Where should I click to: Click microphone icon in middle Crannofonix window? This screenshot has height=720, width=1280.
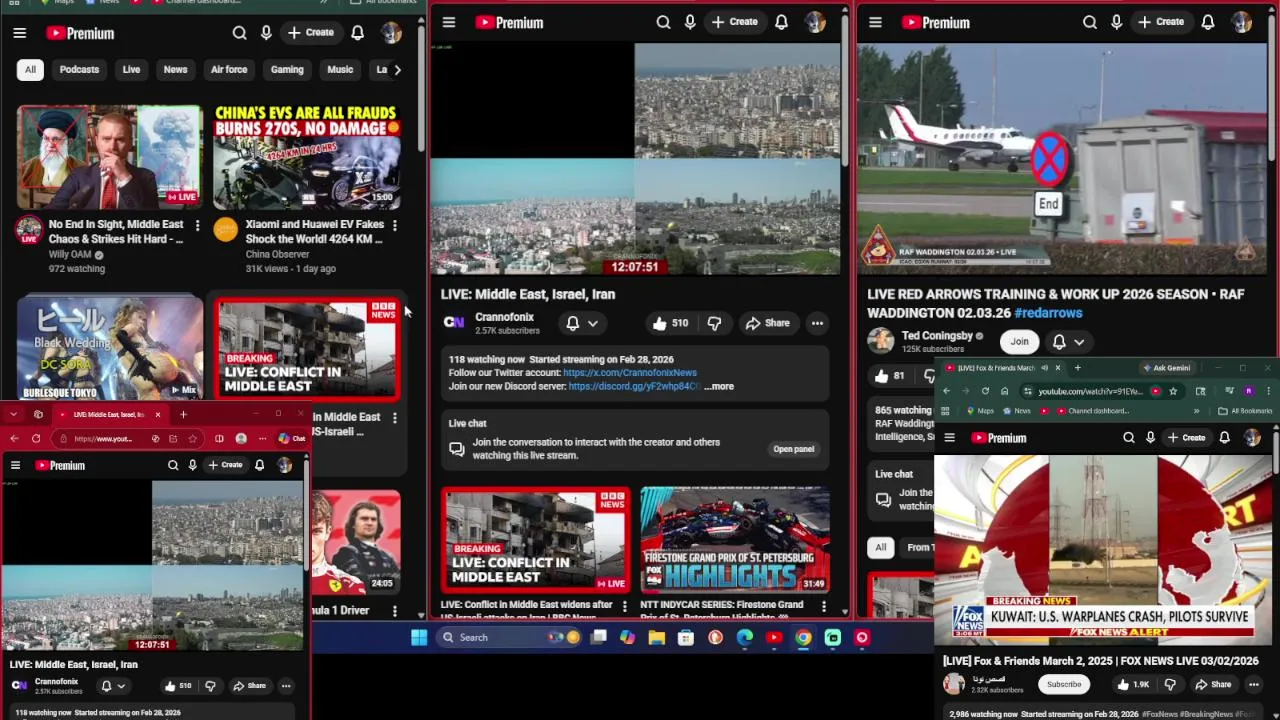tap(689, 22)
